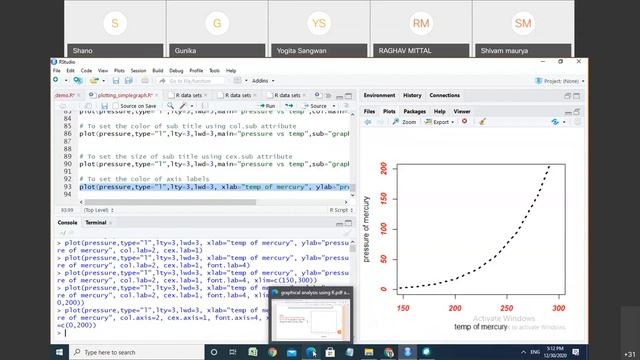Open the Edit menu
The width and height of the screenshot is (640, 360).
pyautogui.click(x=71, y=71)
